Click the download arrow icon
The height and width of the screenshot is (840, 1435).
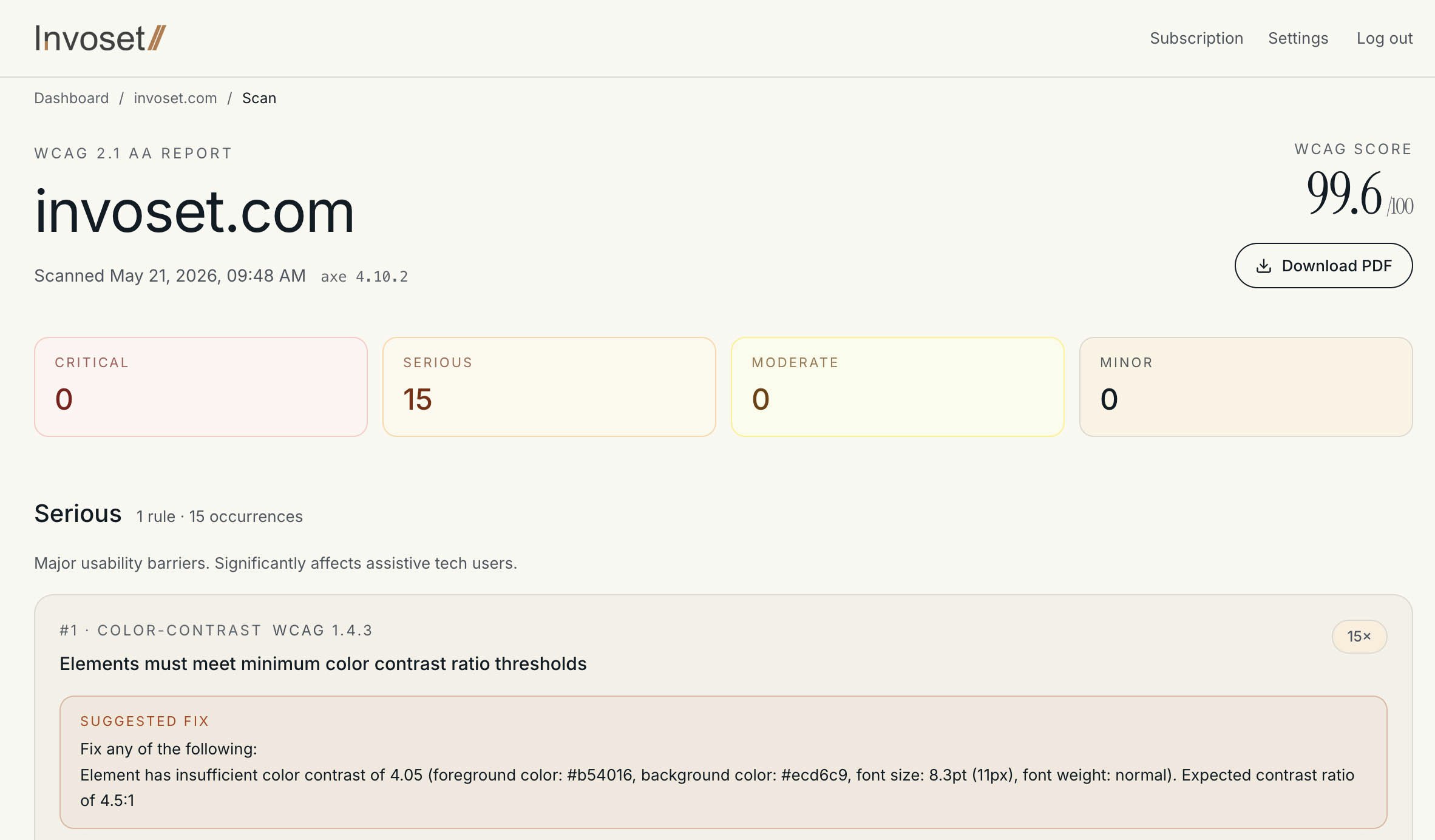(x=1264, y=266)
